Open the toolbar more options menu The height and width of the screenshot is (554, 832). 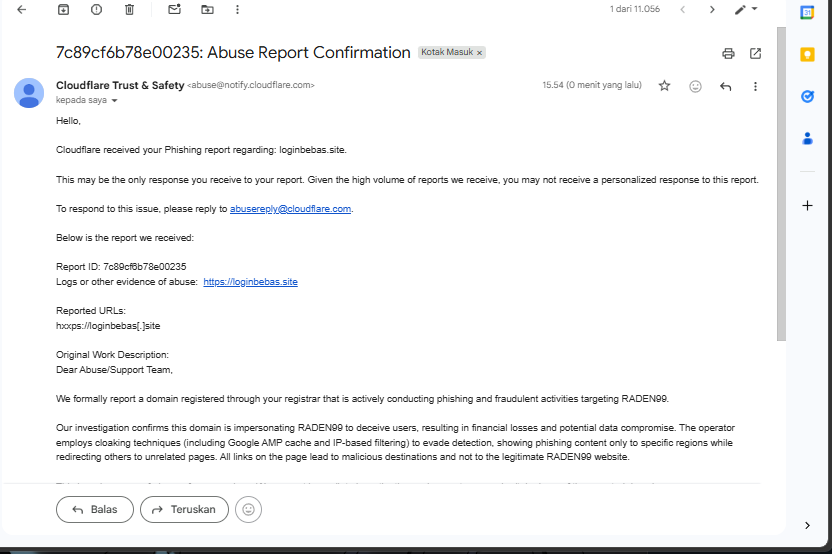237,10
